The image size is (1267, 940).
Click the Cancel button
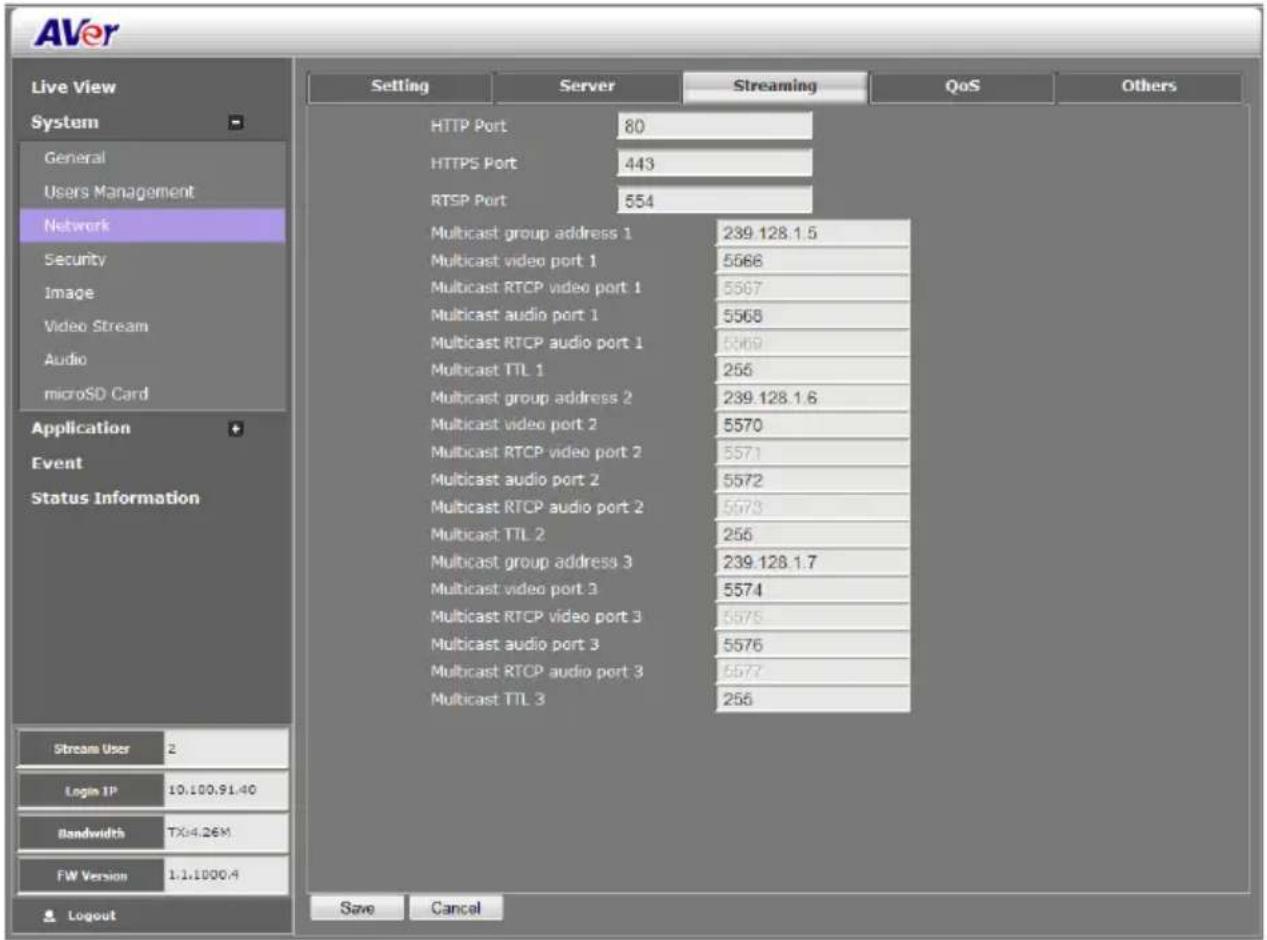(x=456, y=908)
